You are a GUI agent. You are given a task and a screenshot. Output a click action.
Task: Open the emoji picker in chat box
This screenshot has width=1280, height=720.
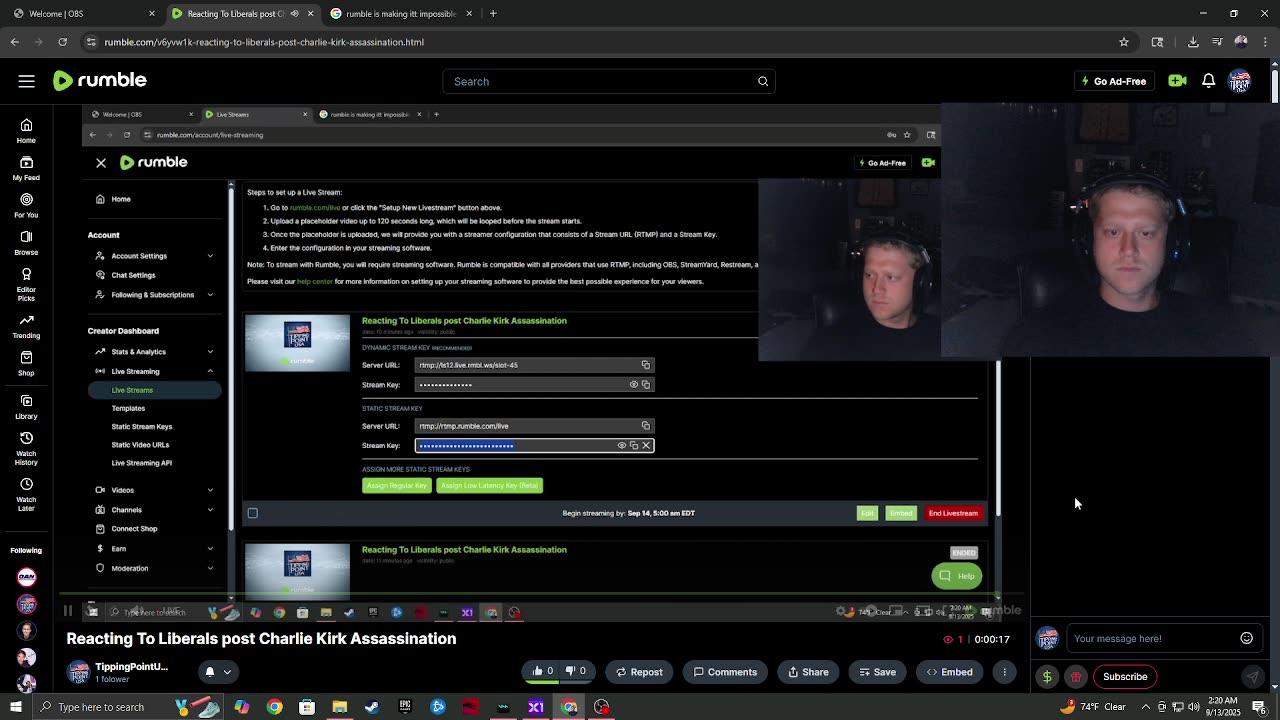[x=1246, y=638]
